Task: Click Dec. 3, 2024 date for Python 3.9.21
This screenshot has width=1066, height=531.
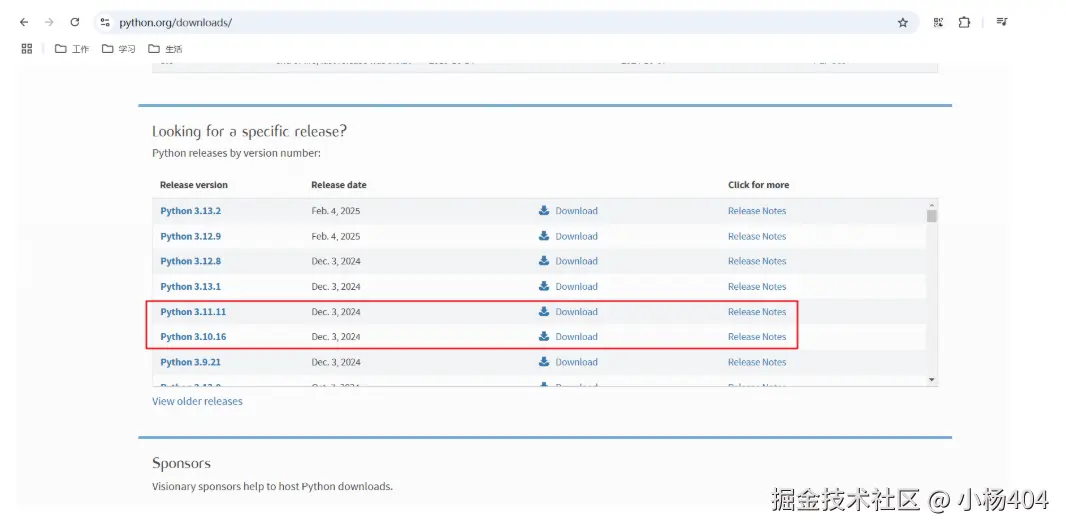Action: pos(336,362)
